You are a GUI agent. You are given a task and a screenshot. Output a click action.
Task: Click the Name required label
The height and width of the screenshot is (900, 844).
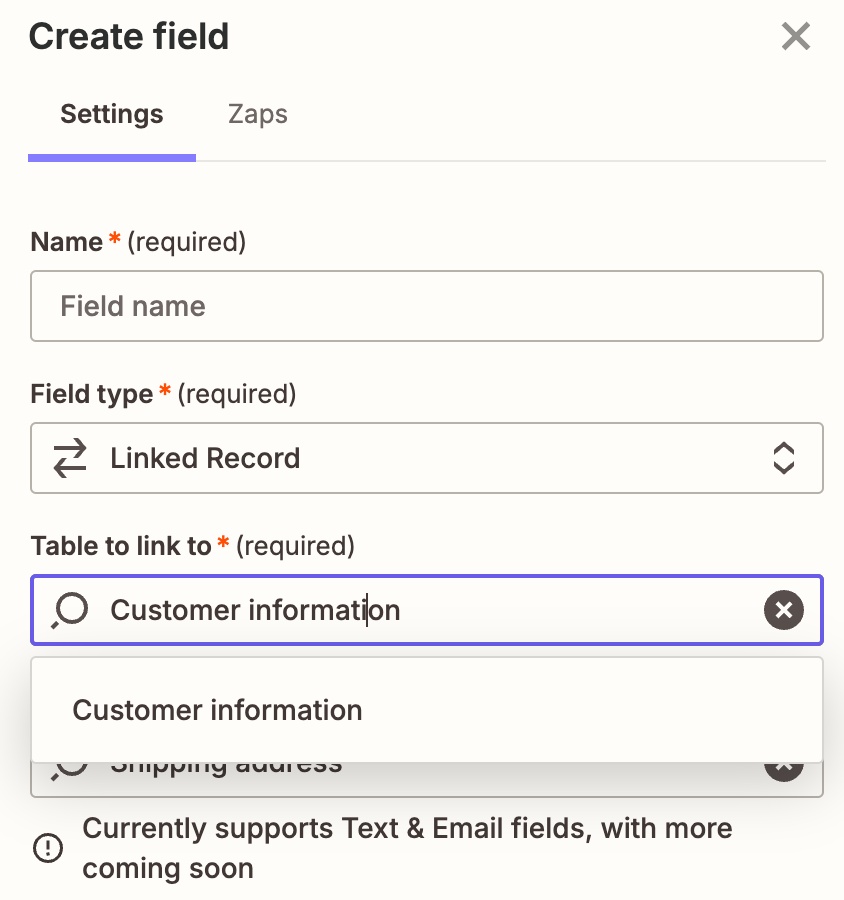click(x=138, y=242)
